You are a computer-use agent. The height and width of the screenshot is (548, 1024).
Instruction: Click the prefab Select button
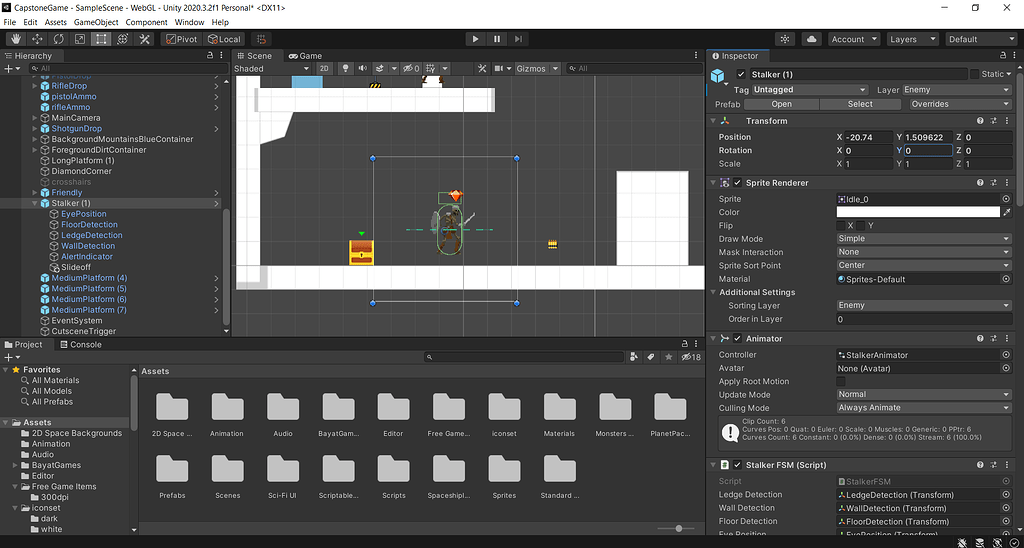click(860, 104)
